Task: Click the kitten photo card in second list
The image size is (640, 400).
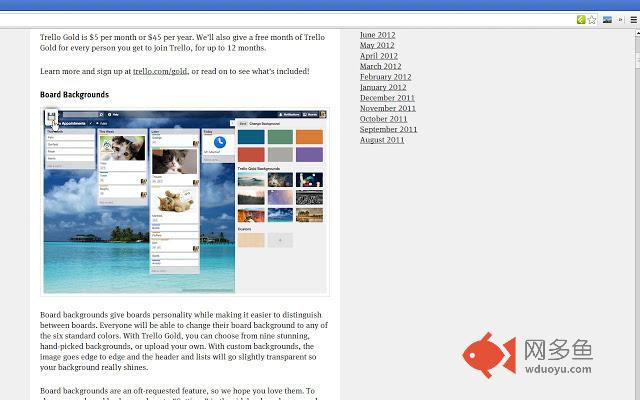Action: (x=122, y=148)
